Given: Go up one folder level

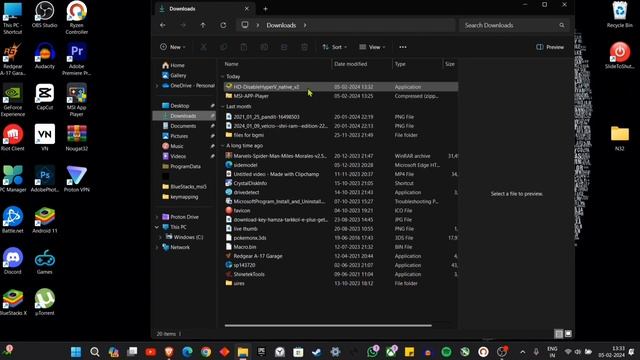Looking at the screenshot, I should (203, 25).
